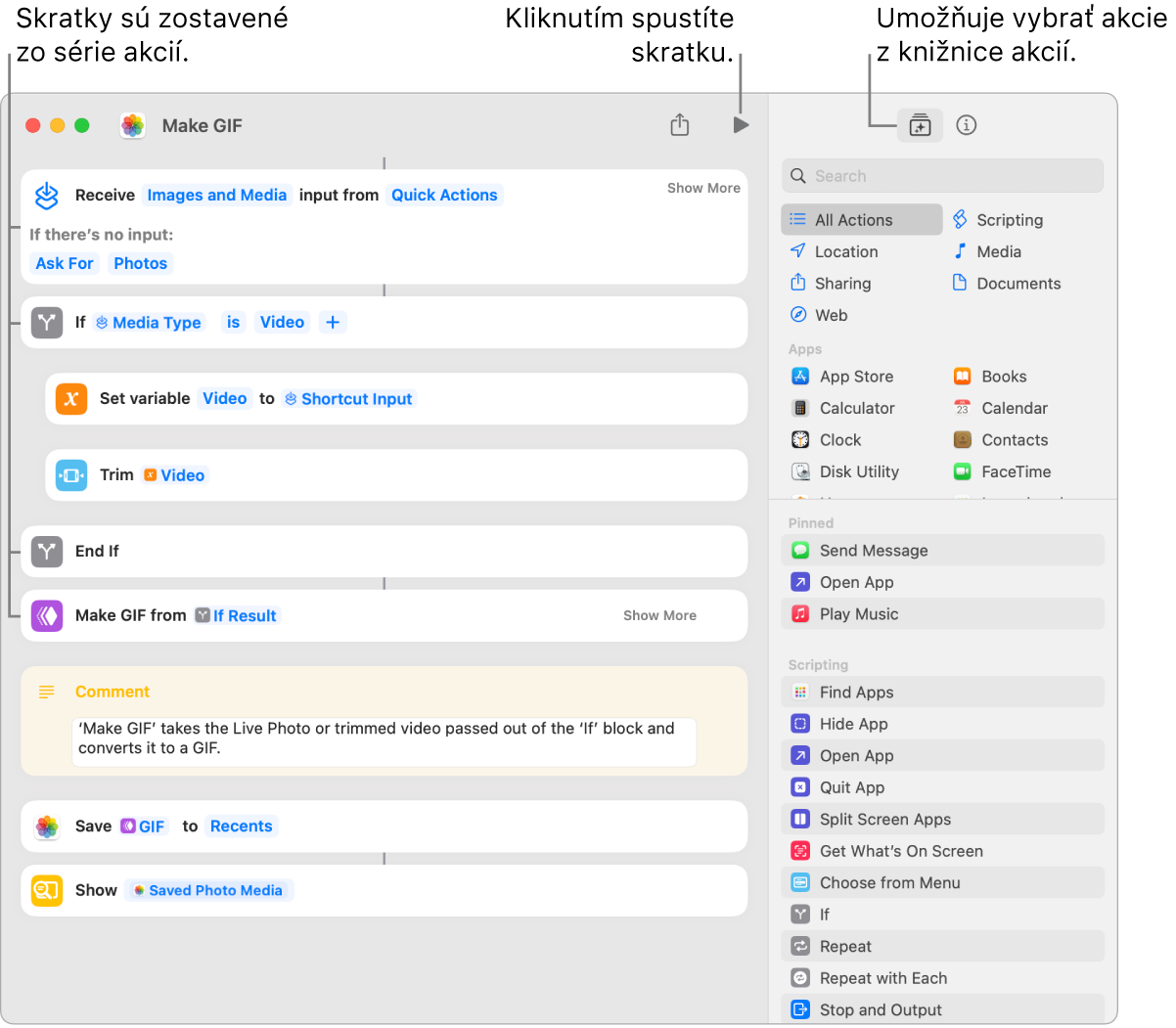Change the 'is' condition operator
The image size is (1176, 1028).
[233, 322]
